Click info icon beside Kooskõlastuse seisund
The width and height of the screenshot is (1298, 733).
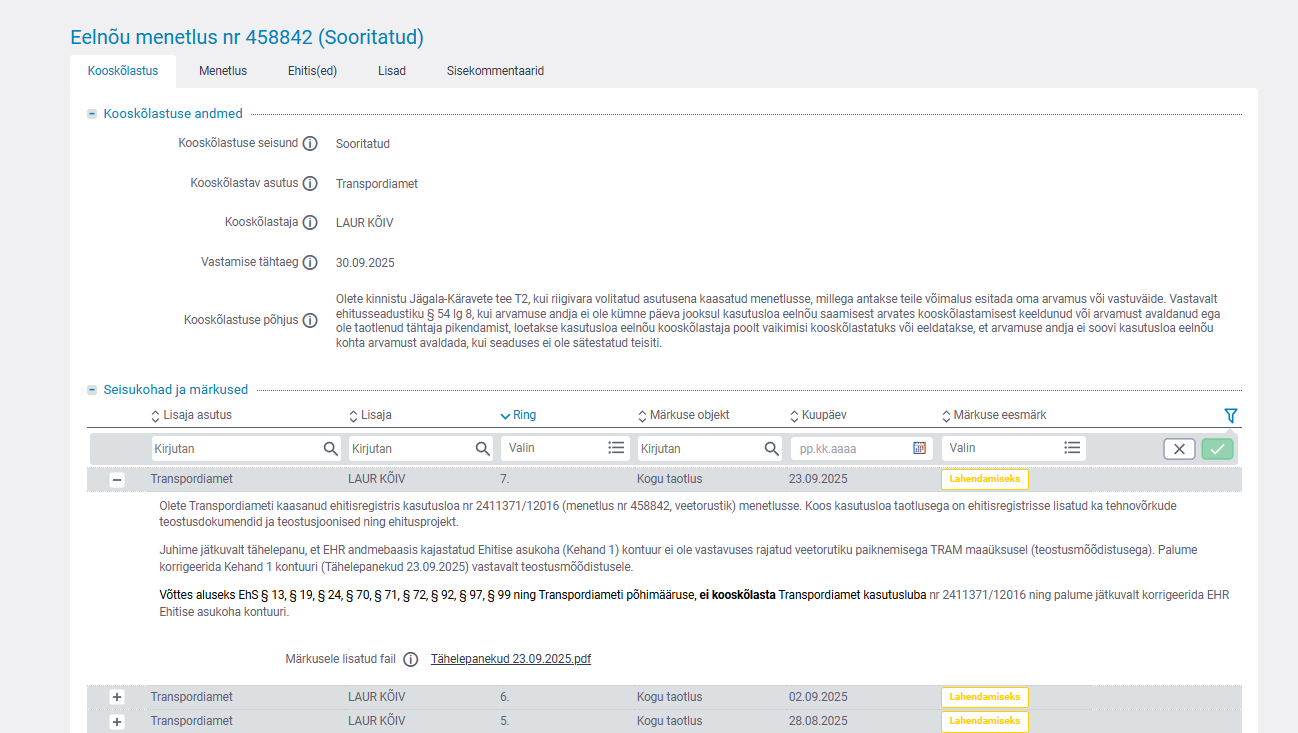[310, 143]
